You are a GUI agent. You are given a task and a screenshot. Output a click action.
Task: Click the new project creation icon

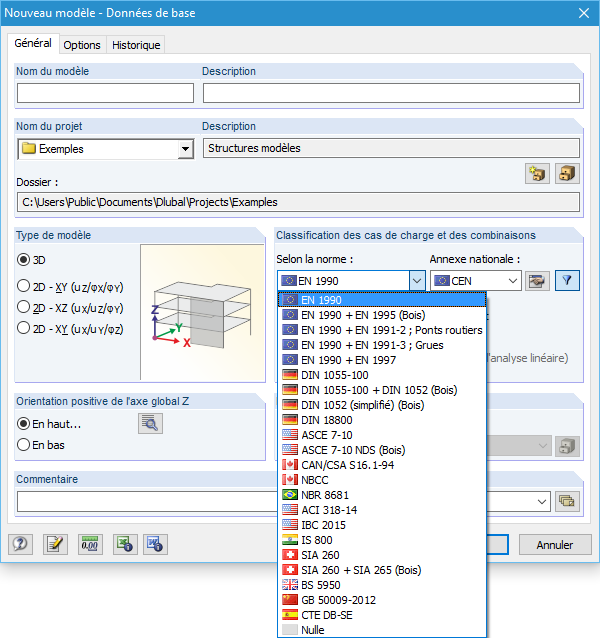(x=537, y=174)
